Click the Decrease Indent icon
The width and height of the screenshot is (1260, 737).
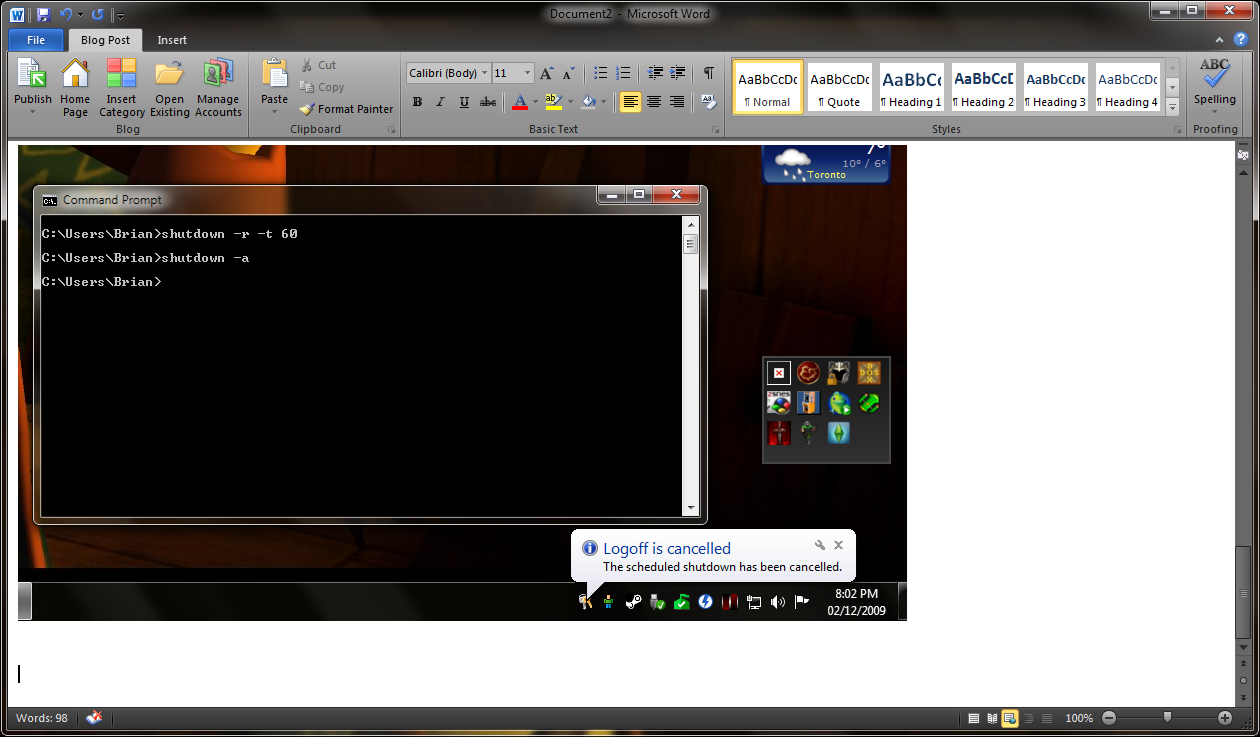(x=656, y=73)
